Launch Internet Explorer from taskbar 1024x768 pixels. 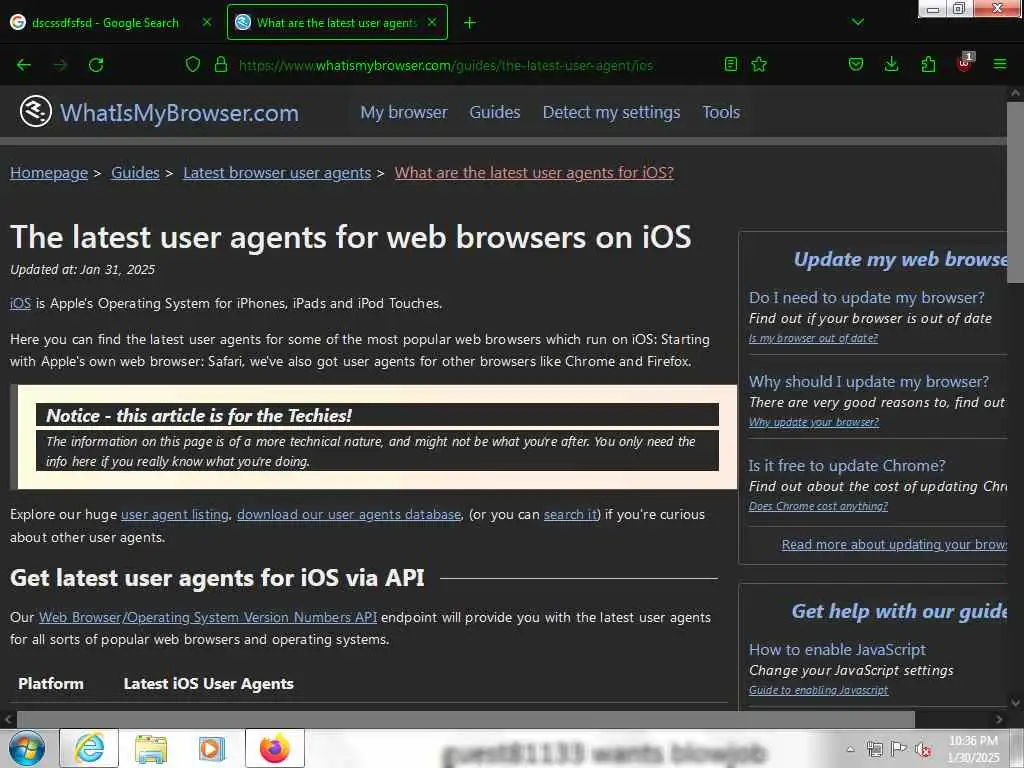[89, 748]
